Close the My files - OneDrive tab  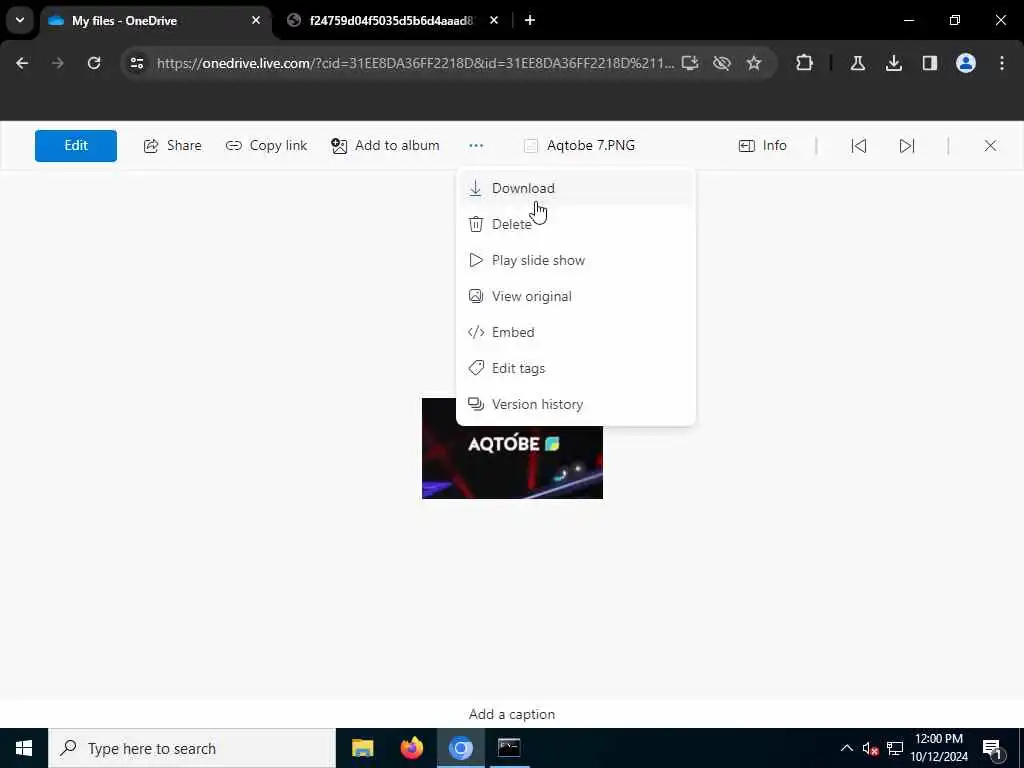(x=256, y=20)
